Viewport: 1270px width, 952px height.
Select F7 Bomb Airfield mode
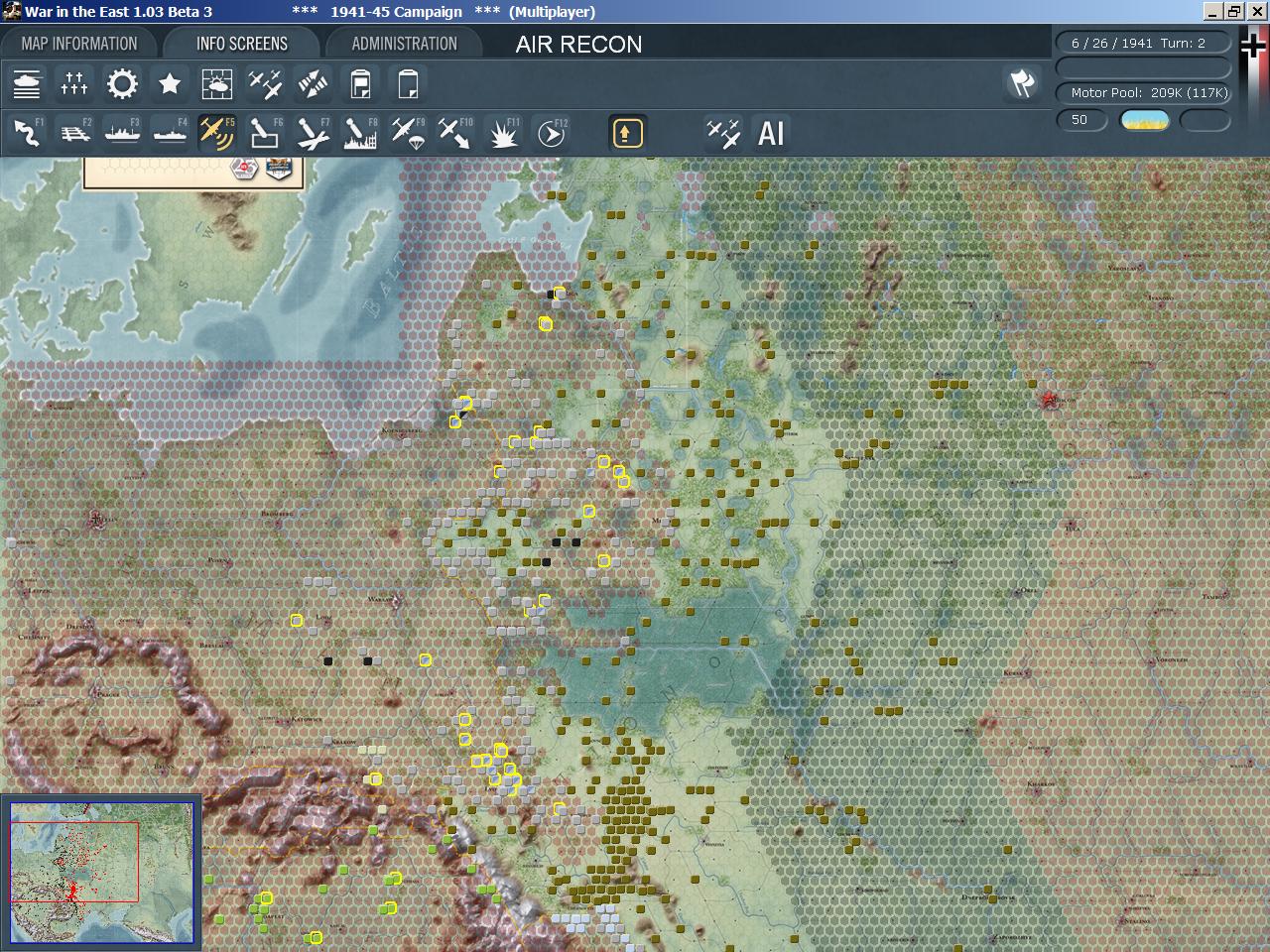(x=313, y=133)
